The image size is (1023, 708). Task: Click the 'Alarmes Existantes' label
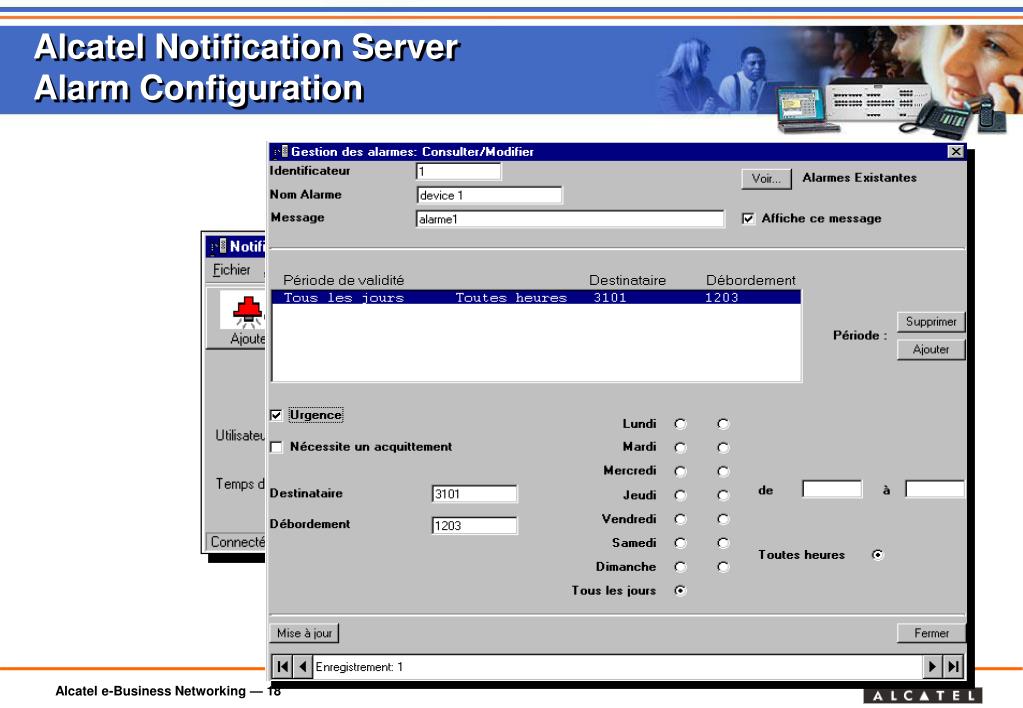click(859, 177)
